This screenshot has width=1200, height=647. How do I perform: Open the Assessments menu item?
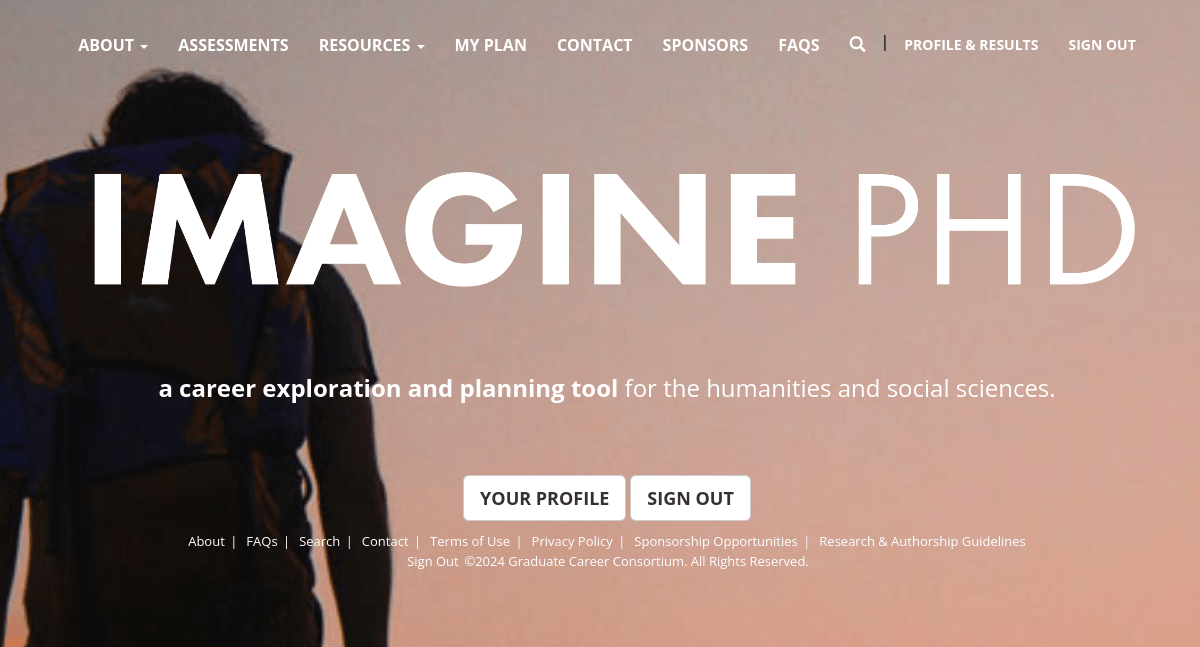233,45
